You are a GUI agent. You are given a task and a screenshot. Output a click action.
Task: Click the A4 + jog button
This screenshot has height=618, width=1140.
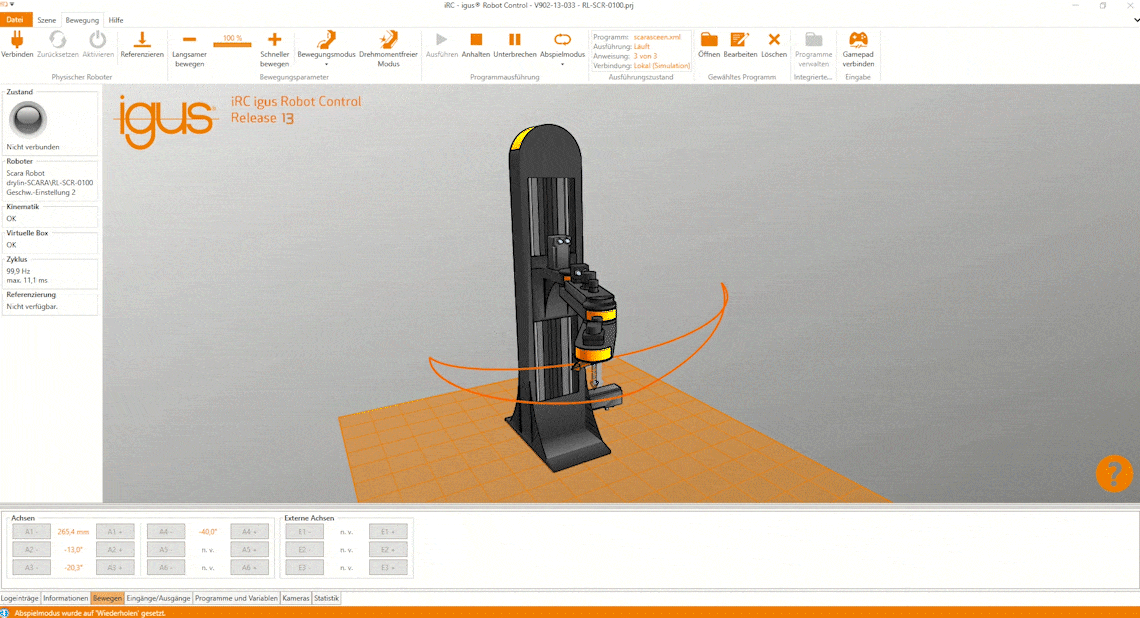pos(249,531)
